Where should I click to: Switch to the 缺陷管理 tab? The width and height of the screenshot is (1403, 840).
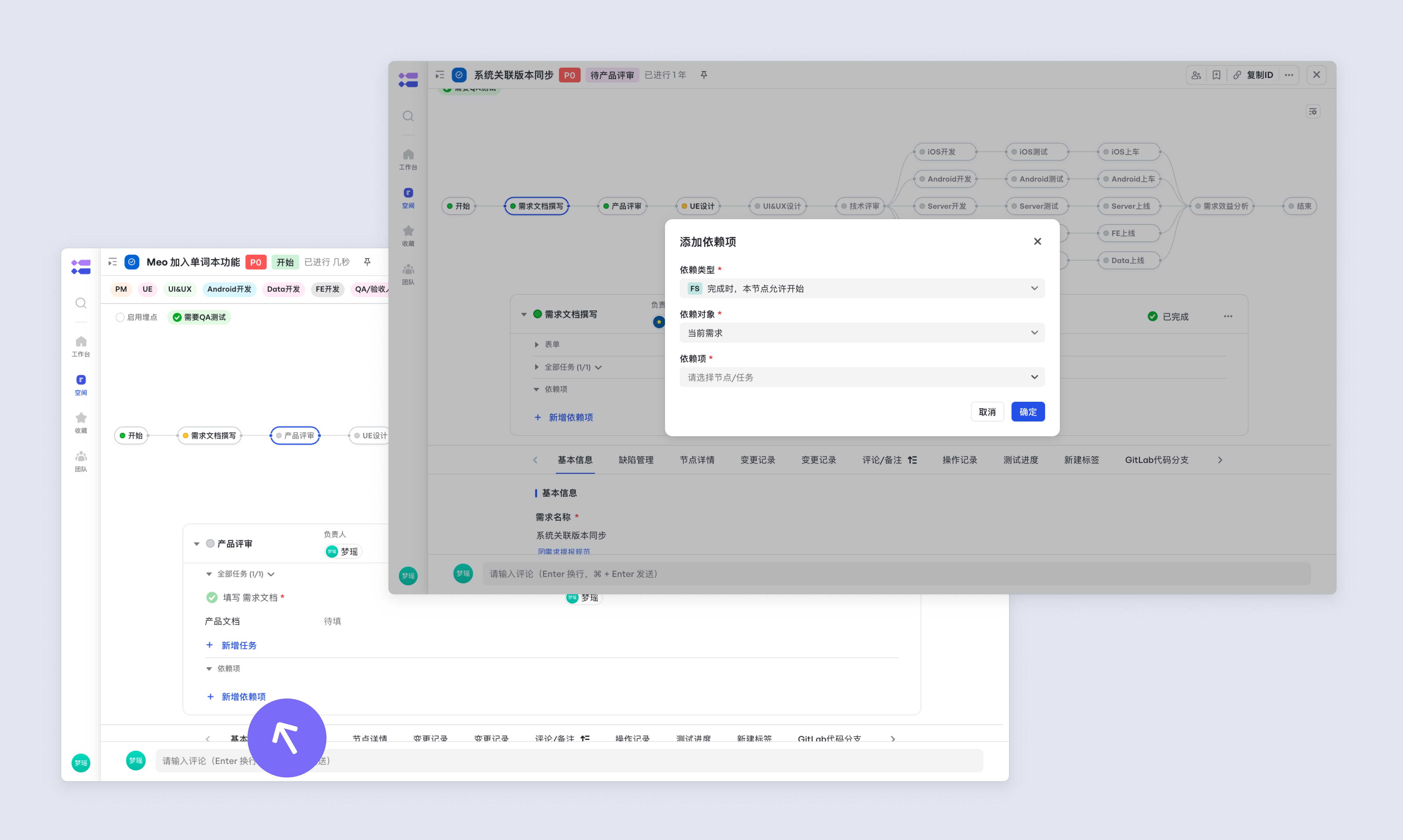[x=636, y=460]
